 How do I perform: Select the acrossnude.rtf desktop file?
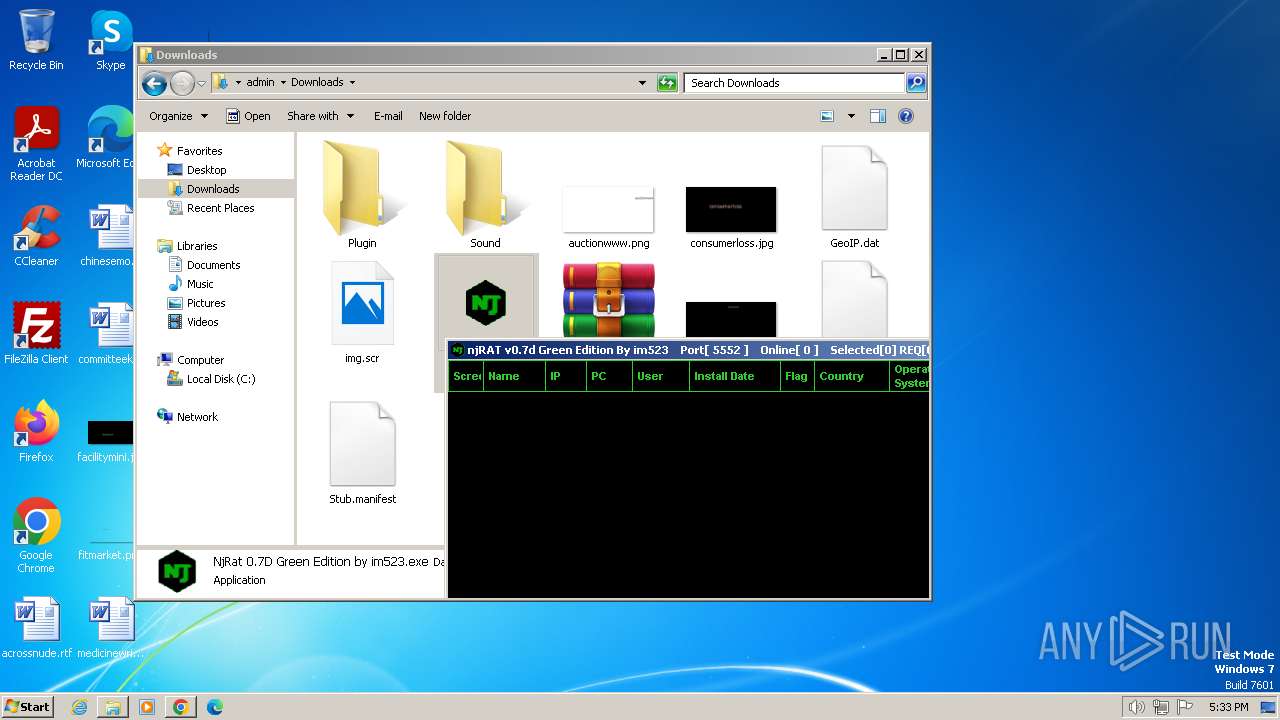(36, 628)
